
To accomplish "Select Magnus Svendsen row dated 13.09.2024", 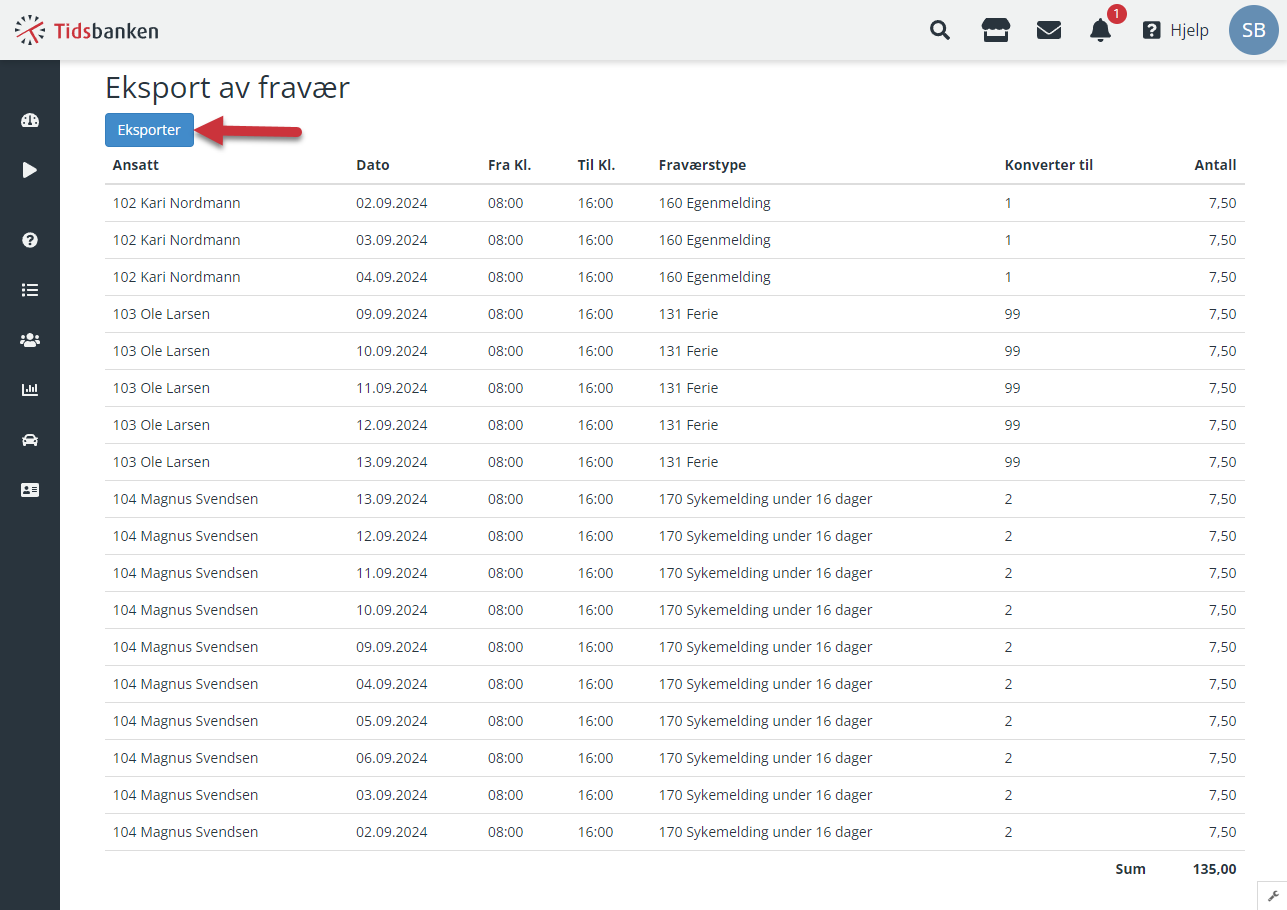I will click(x=675, y=499).
